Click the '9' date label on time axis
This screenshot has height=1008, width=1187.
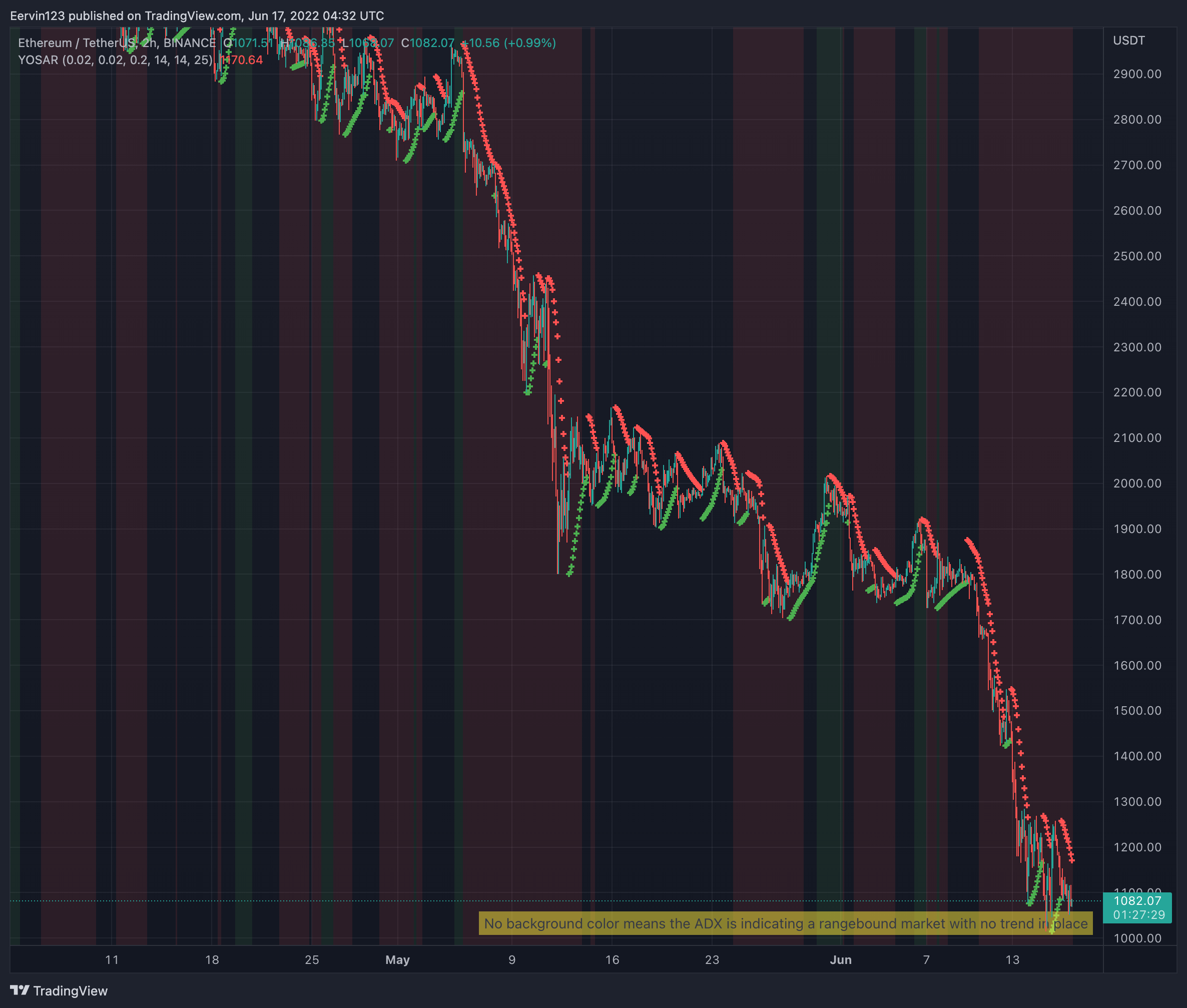click(x=512, y=959)
